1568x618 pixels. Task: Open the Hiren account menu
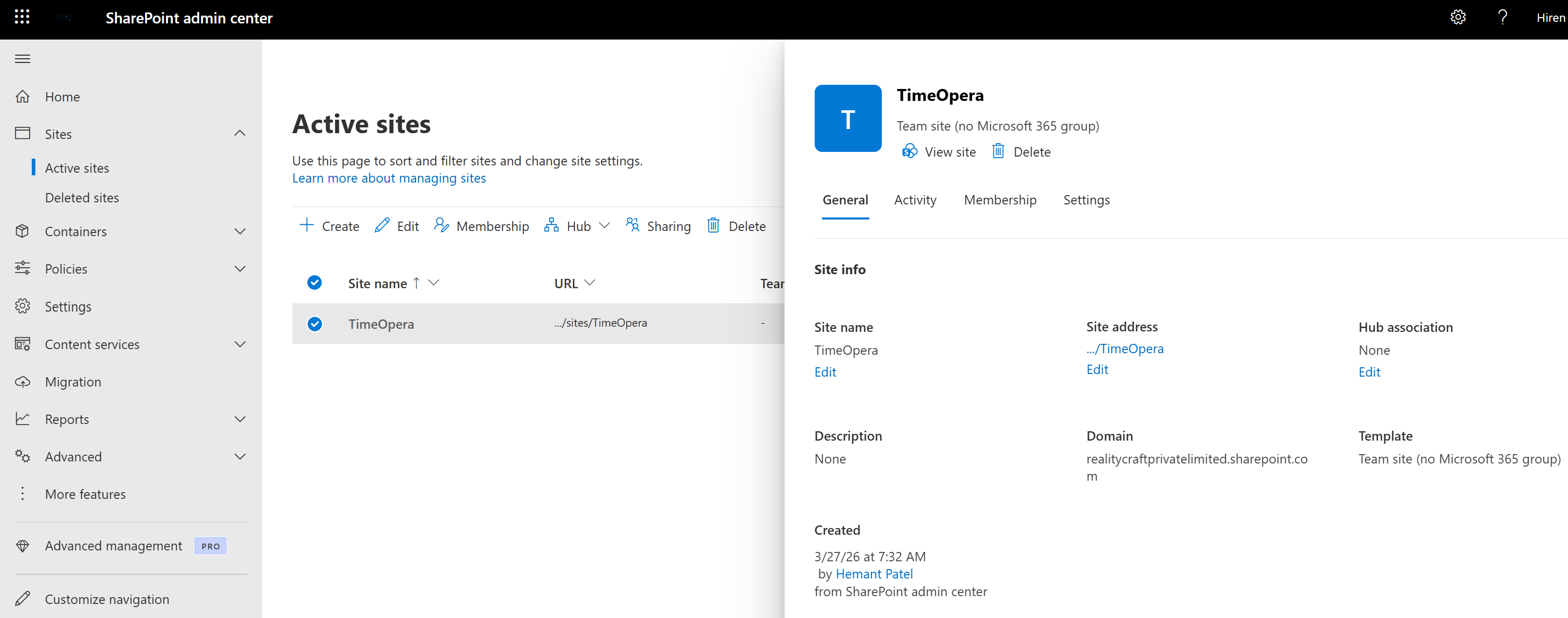pyautogui.click(x=1550, y=18)
